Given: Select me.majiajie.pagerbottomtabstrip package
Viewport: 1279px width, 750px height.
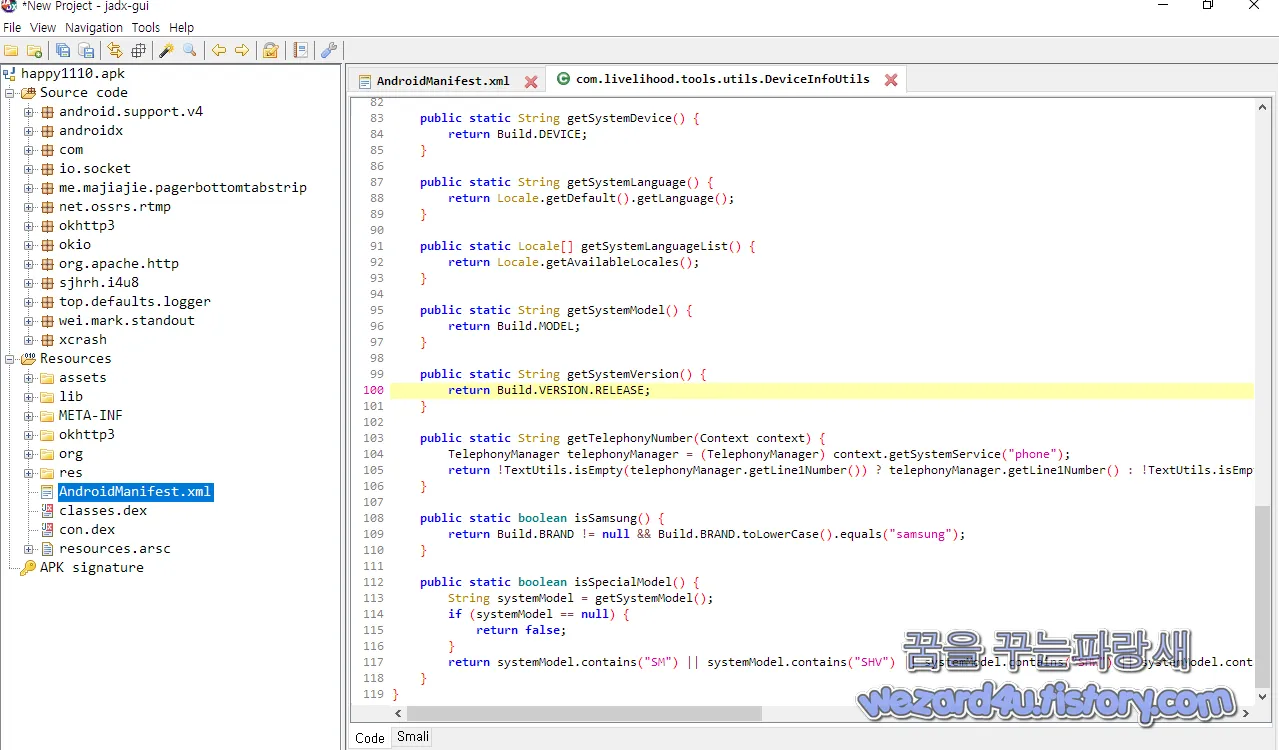Looking at the screenshot, I should click(183, 187).
